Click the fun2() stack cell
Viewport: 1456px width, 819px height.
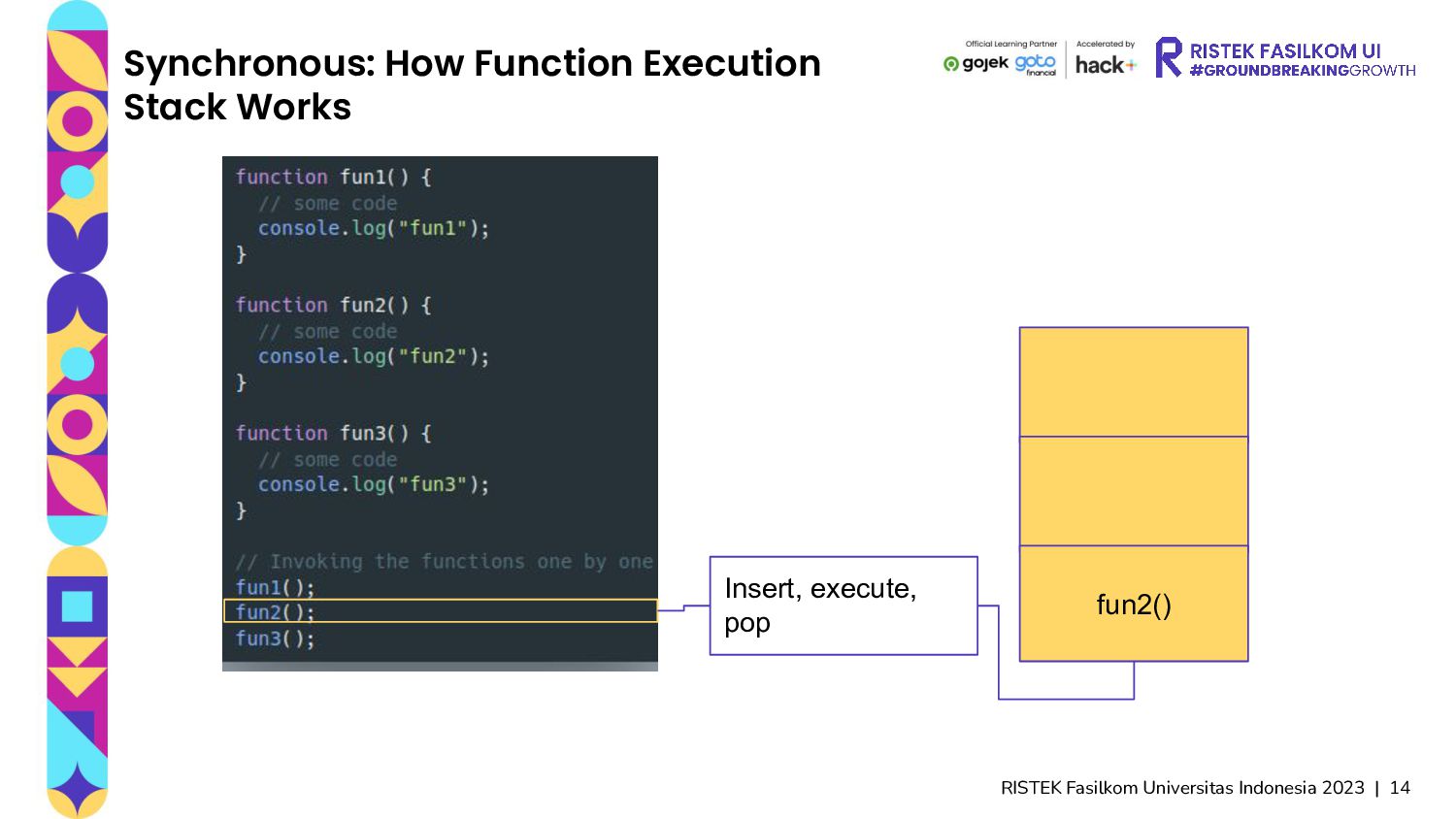[1134, 604]
